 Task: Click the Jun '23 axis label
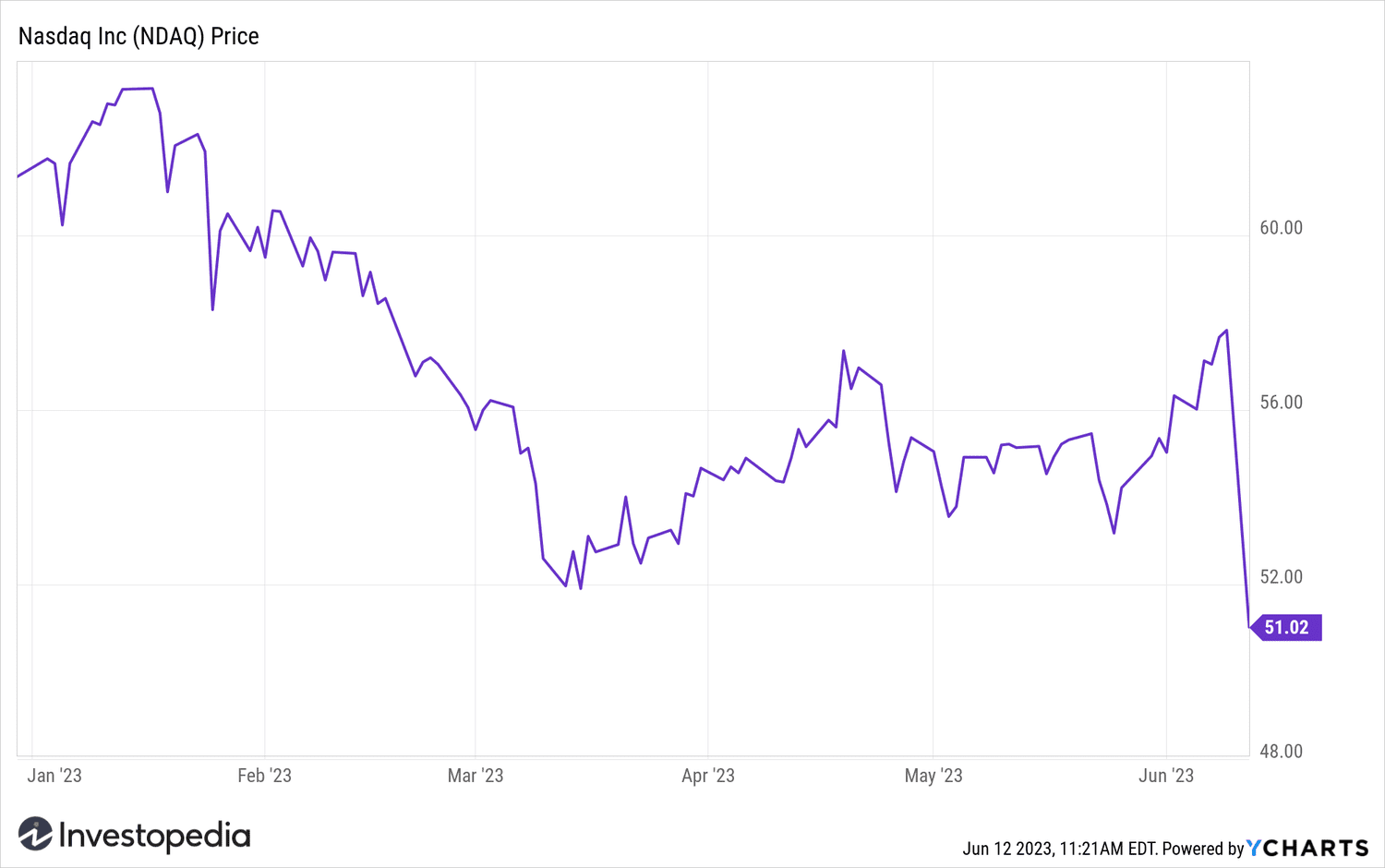click(x=1166, y=776)
